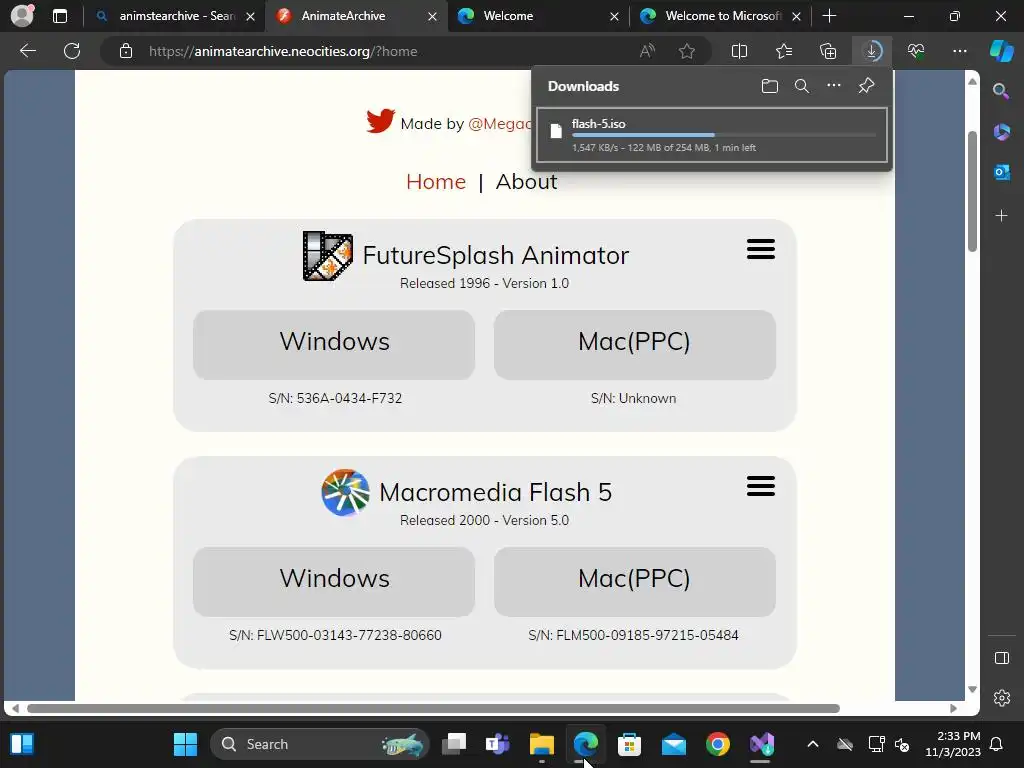Add a sidebar app with plus

point(1001,216)
